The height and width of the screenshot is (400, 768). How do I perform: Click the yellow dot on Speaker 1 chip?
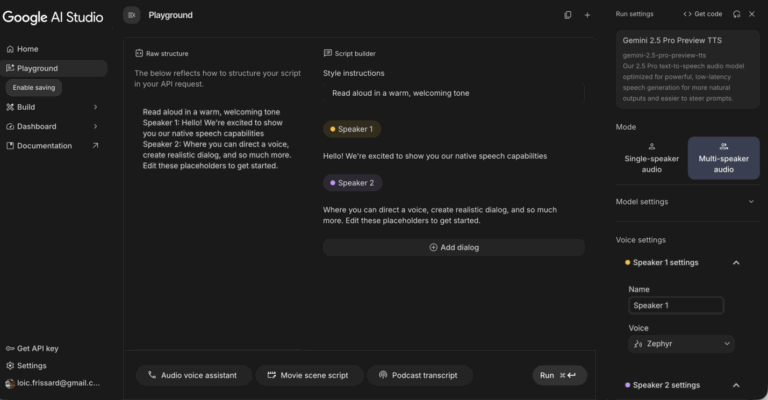pyautogui.click(x=333, y=129)
